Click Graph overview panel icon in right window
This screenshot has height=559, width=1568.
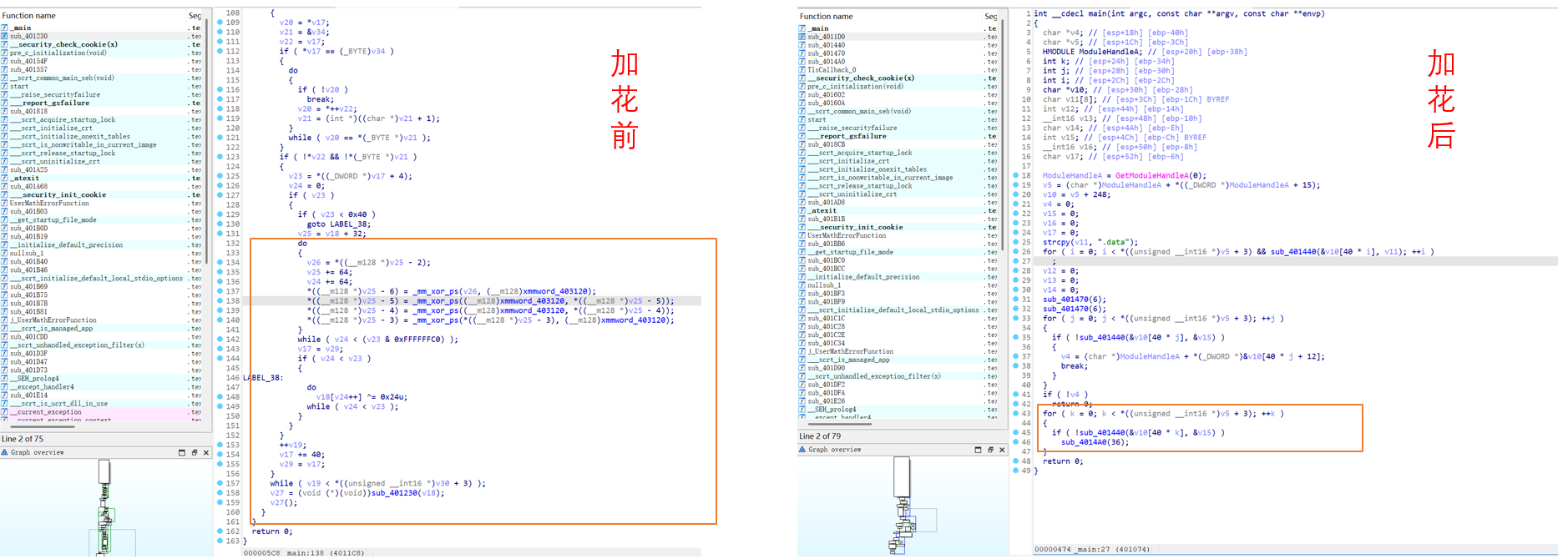(802, 450)
